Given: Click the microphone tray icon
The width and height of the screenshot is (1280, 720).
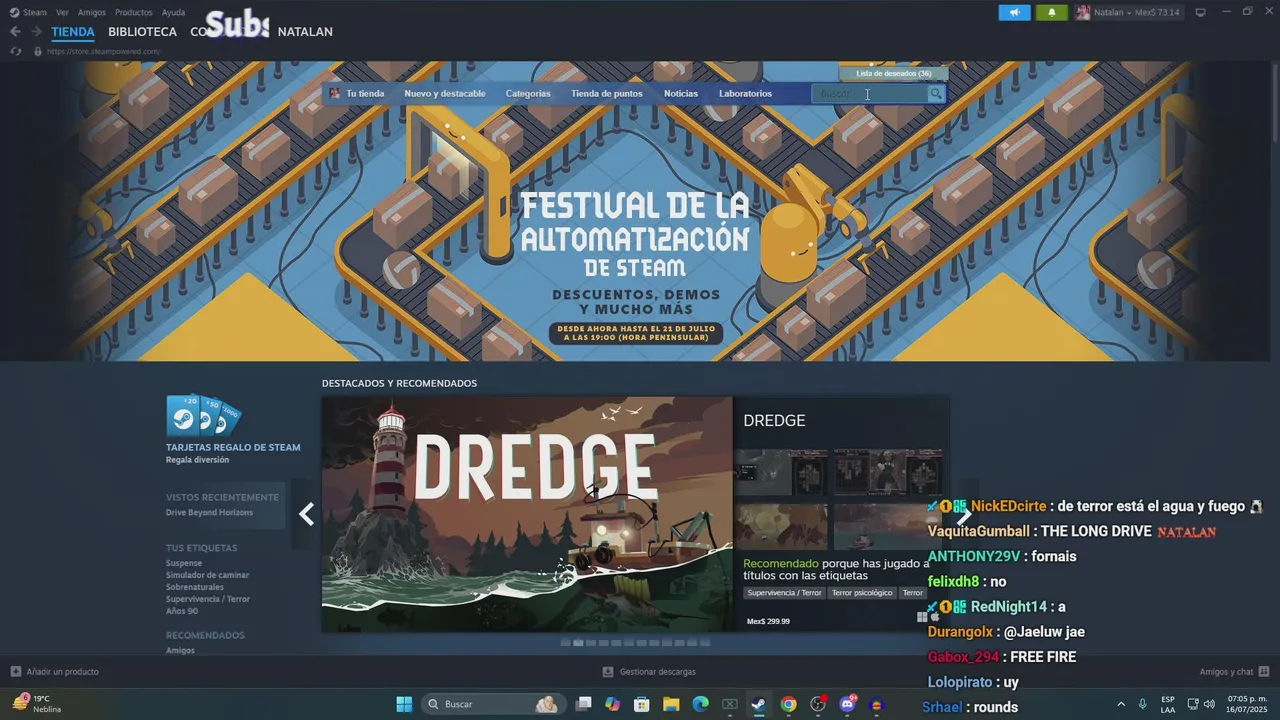Looking at the screenshot, I should [1142, 704].
